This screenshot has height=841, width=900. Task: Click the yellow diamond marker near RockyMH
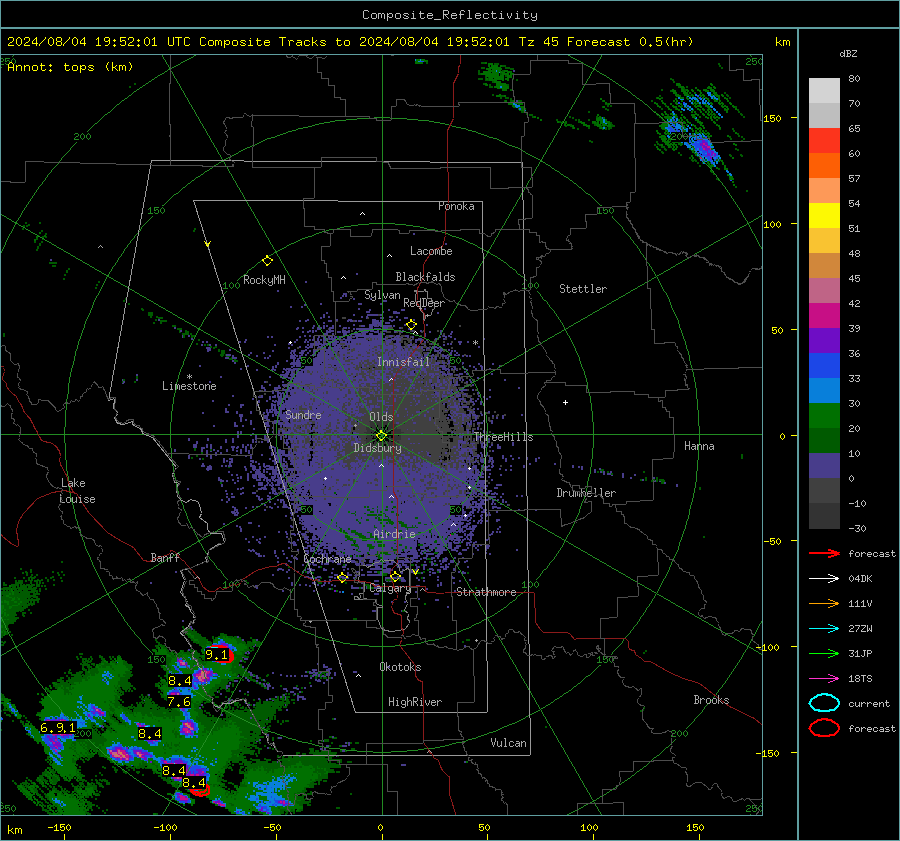pyautogui.click(x=267, y=261)
